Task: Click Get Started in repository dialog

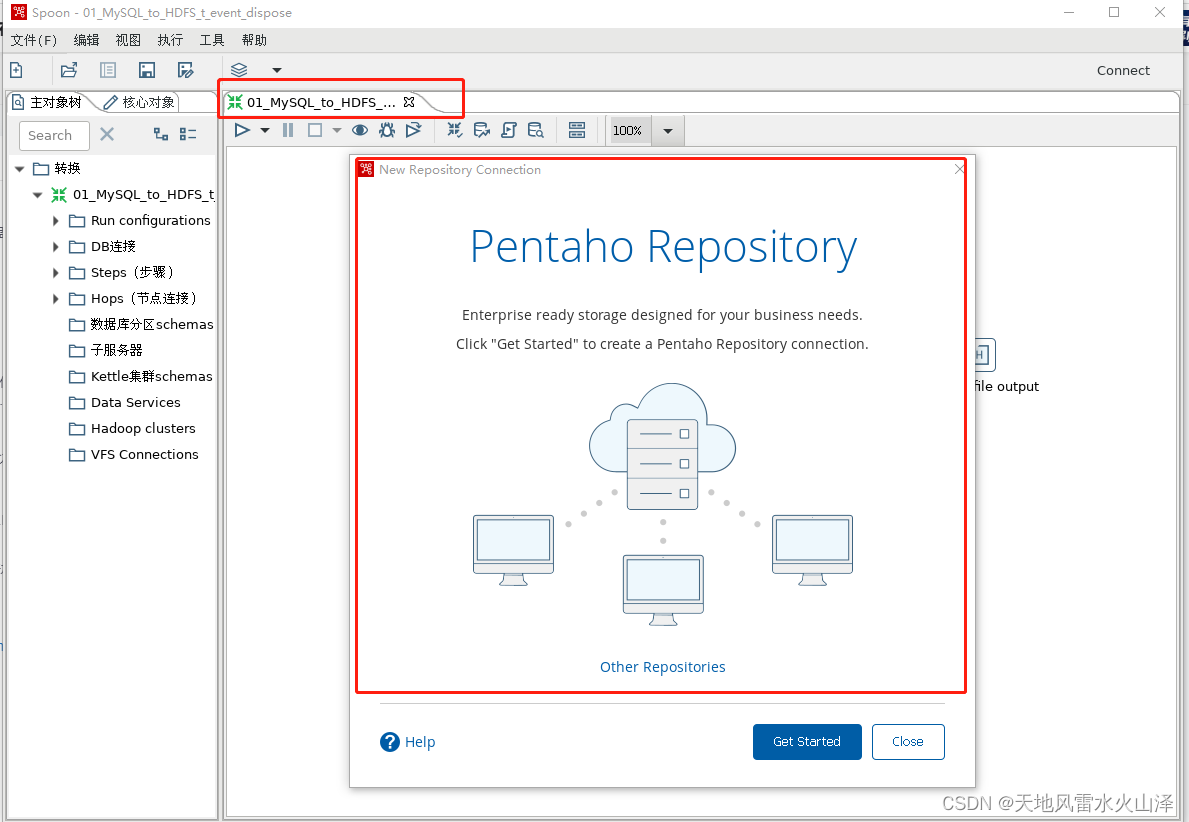Action: click(x=807, y=742)
